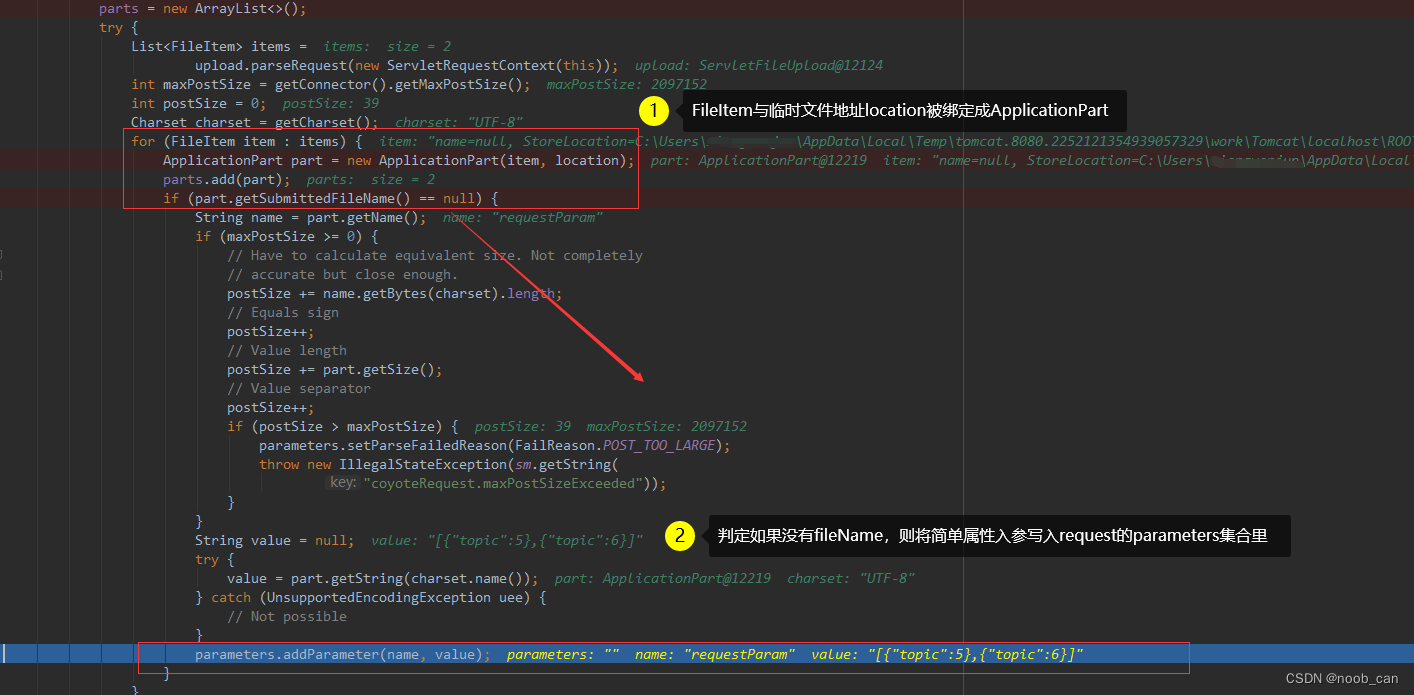Click the 'upload.parseRequest(new ServletRequestContext(this));' call
Image resolution: width=1414 pixels, height=695 pixels.
(x=407, y=65)
